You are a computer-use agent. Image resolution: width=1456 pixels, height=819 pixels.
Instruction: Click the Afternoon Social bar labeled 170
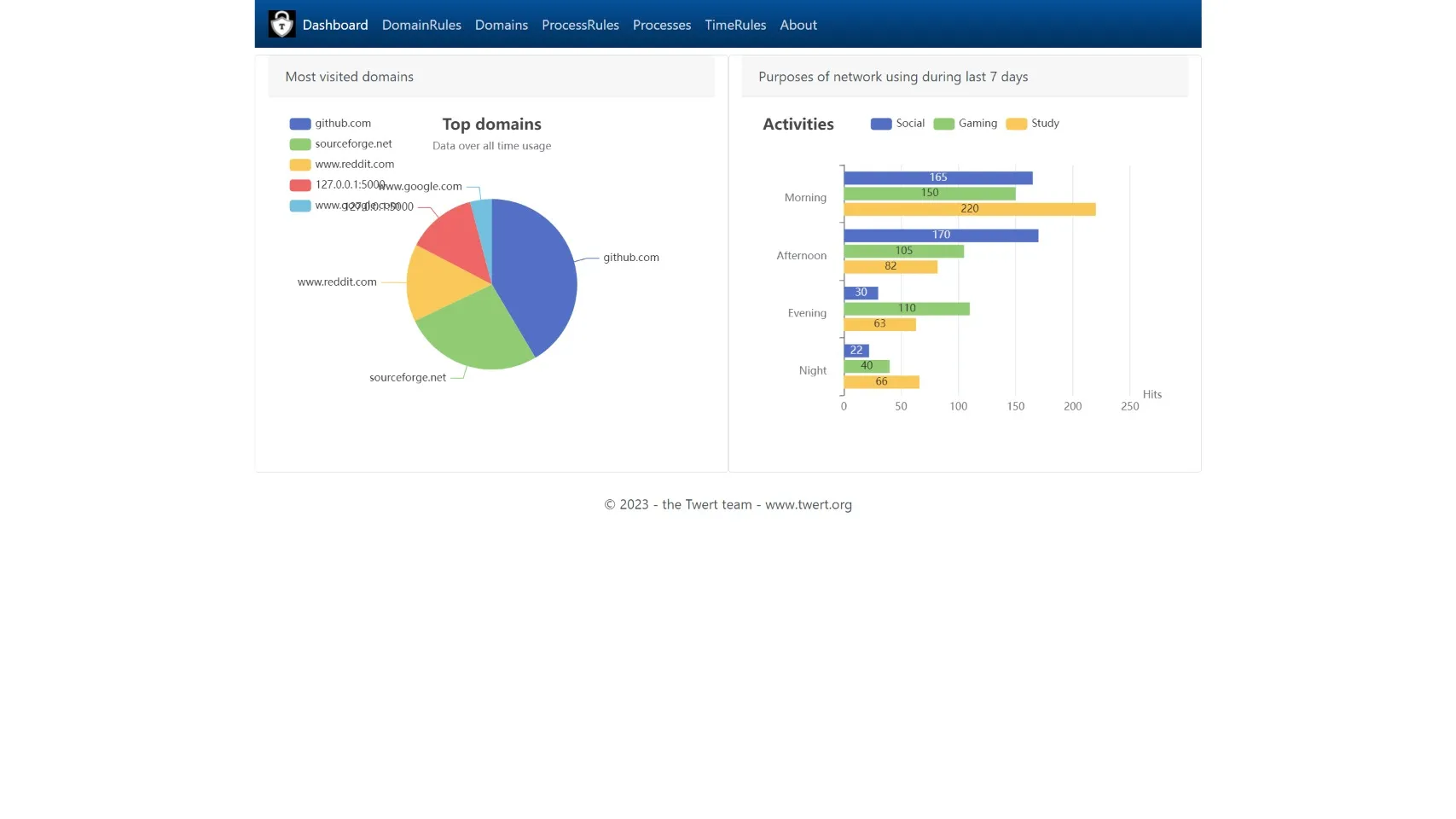(x=941, y=235)
